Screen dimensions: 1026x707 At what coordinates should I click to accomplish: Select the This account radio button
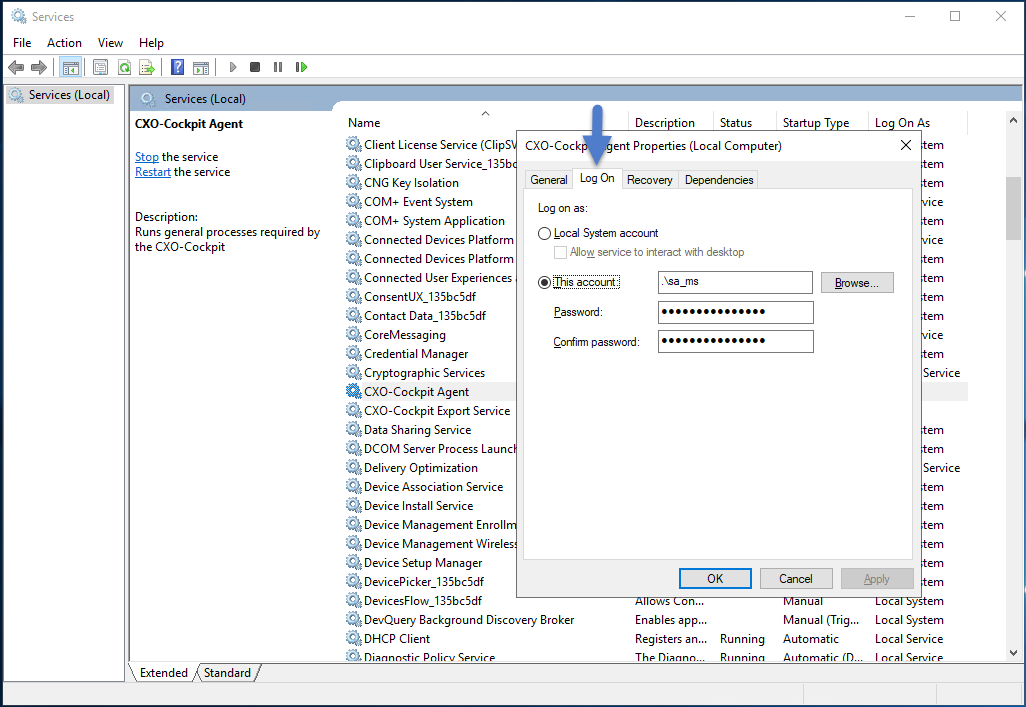point(544,282)
